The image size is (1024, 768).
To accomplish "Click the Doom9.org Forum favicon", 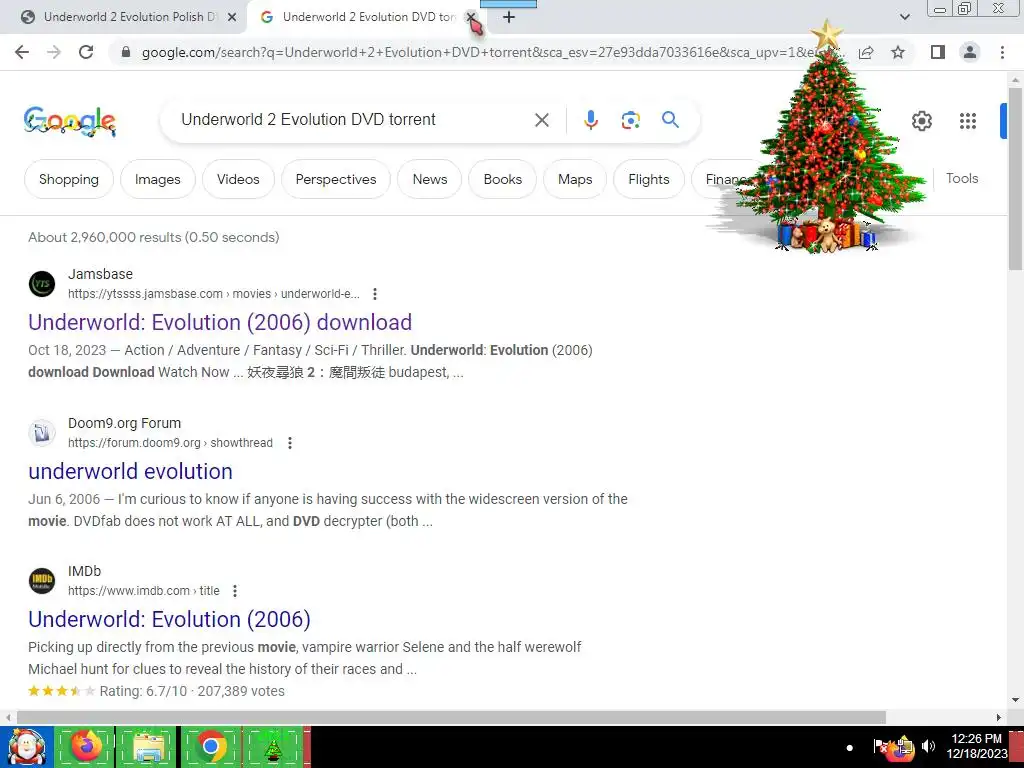I will click(x=42, y=433).
